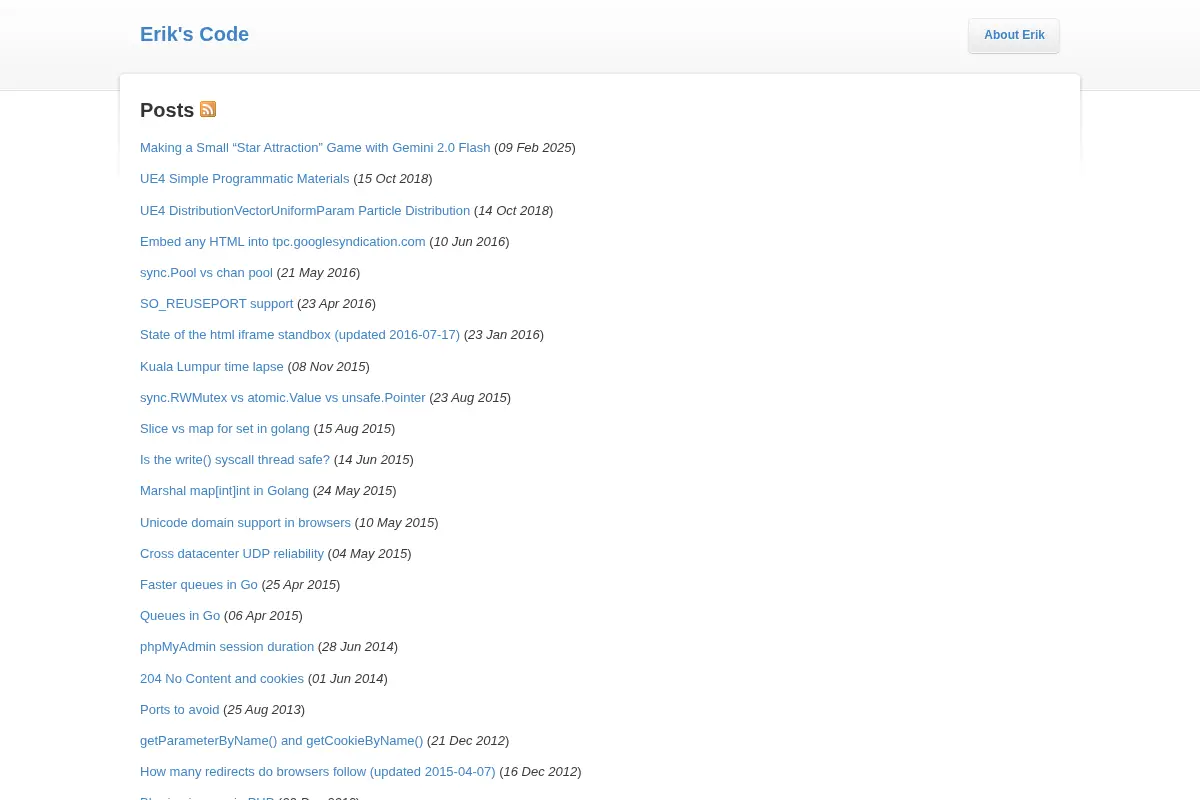
Task: Open Unicode domain support in browsers post
Action: coord(245,522)
